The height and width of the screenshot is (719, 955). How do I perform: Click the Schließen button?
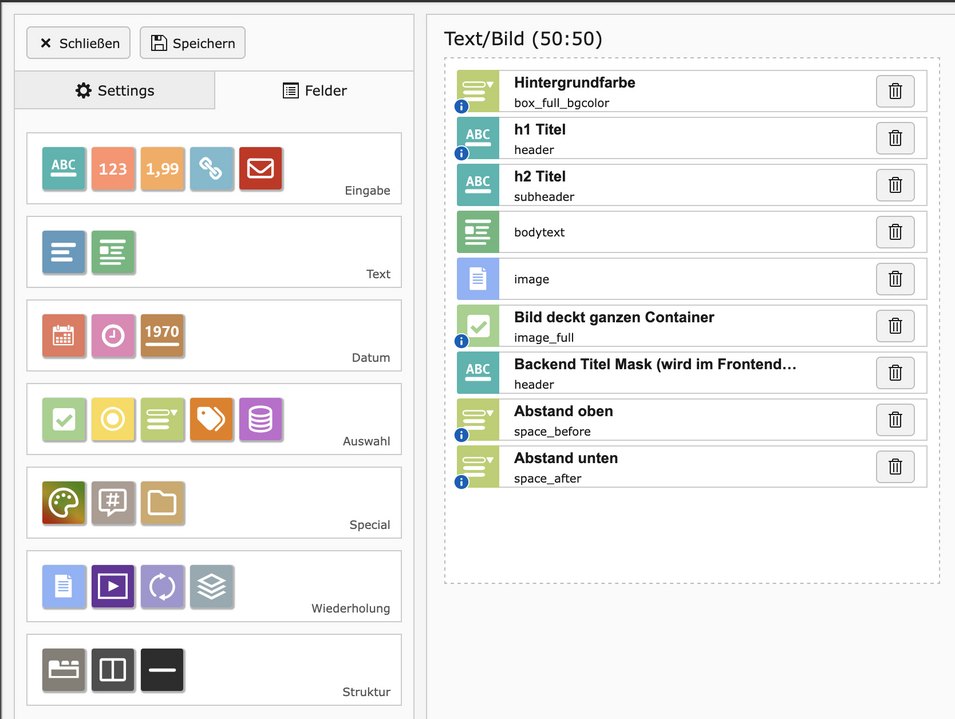click(x=79, y=43)
